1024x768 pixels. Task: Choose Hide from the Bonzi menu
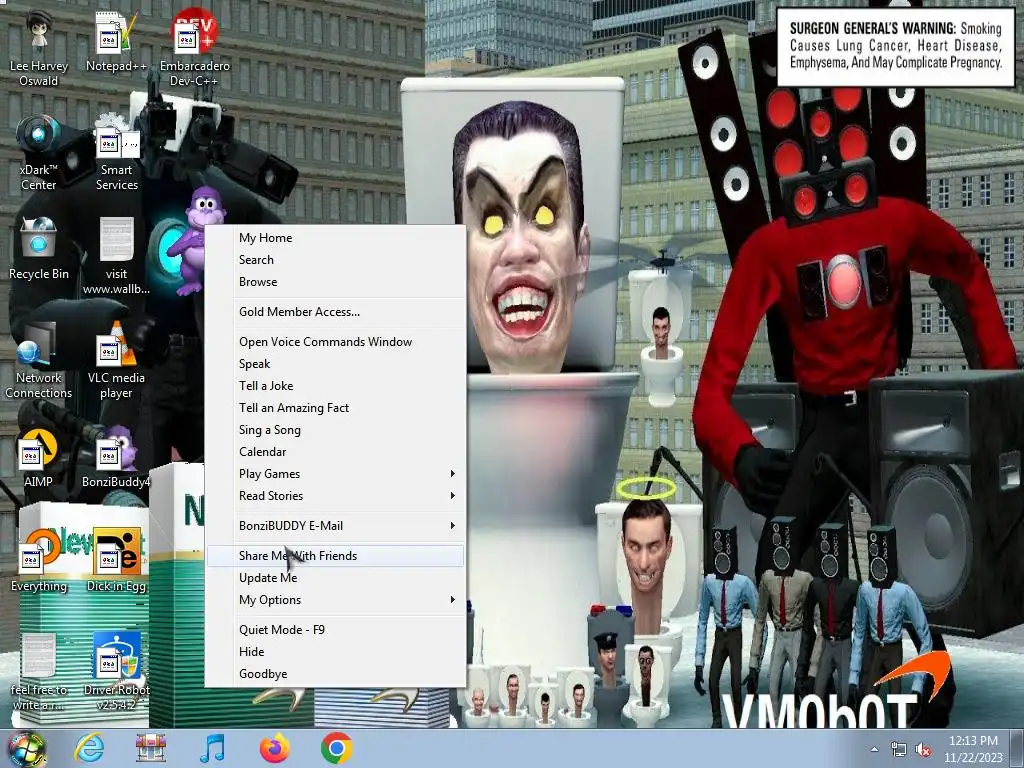coord(336,652)
